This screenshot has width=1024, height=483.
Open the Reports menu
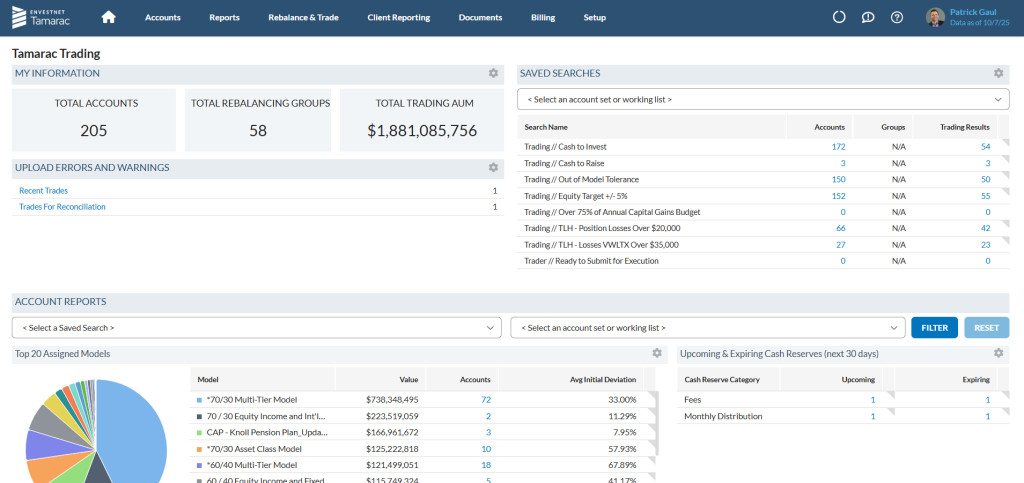(x=224, y=18)
